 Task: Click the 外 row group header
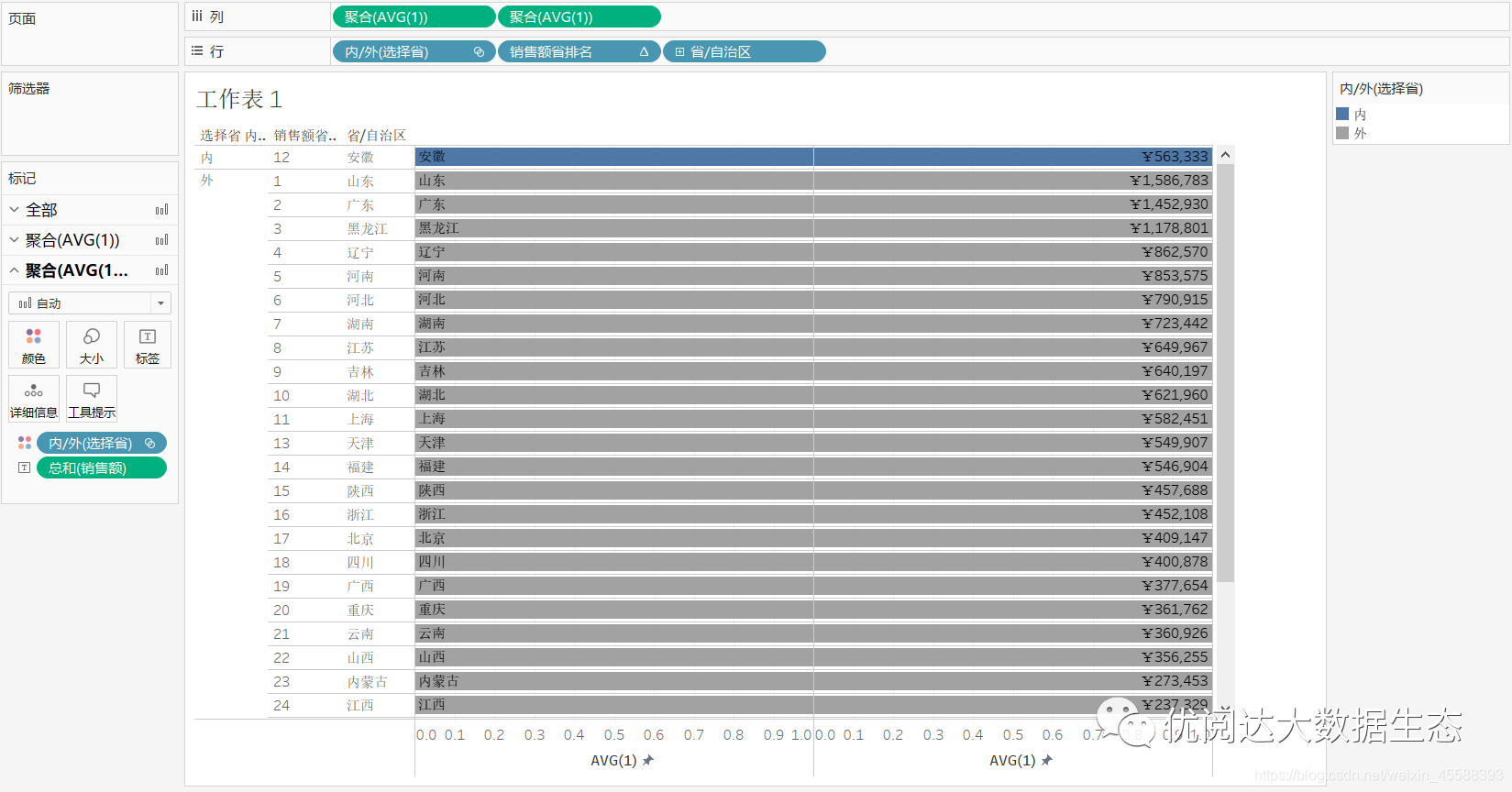(207, 181)
